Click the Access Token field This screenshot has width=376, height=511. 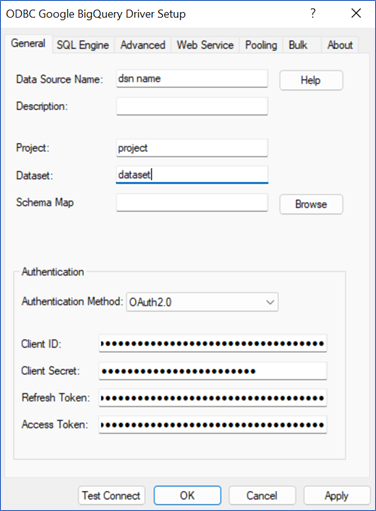click(x=213, y=425)
